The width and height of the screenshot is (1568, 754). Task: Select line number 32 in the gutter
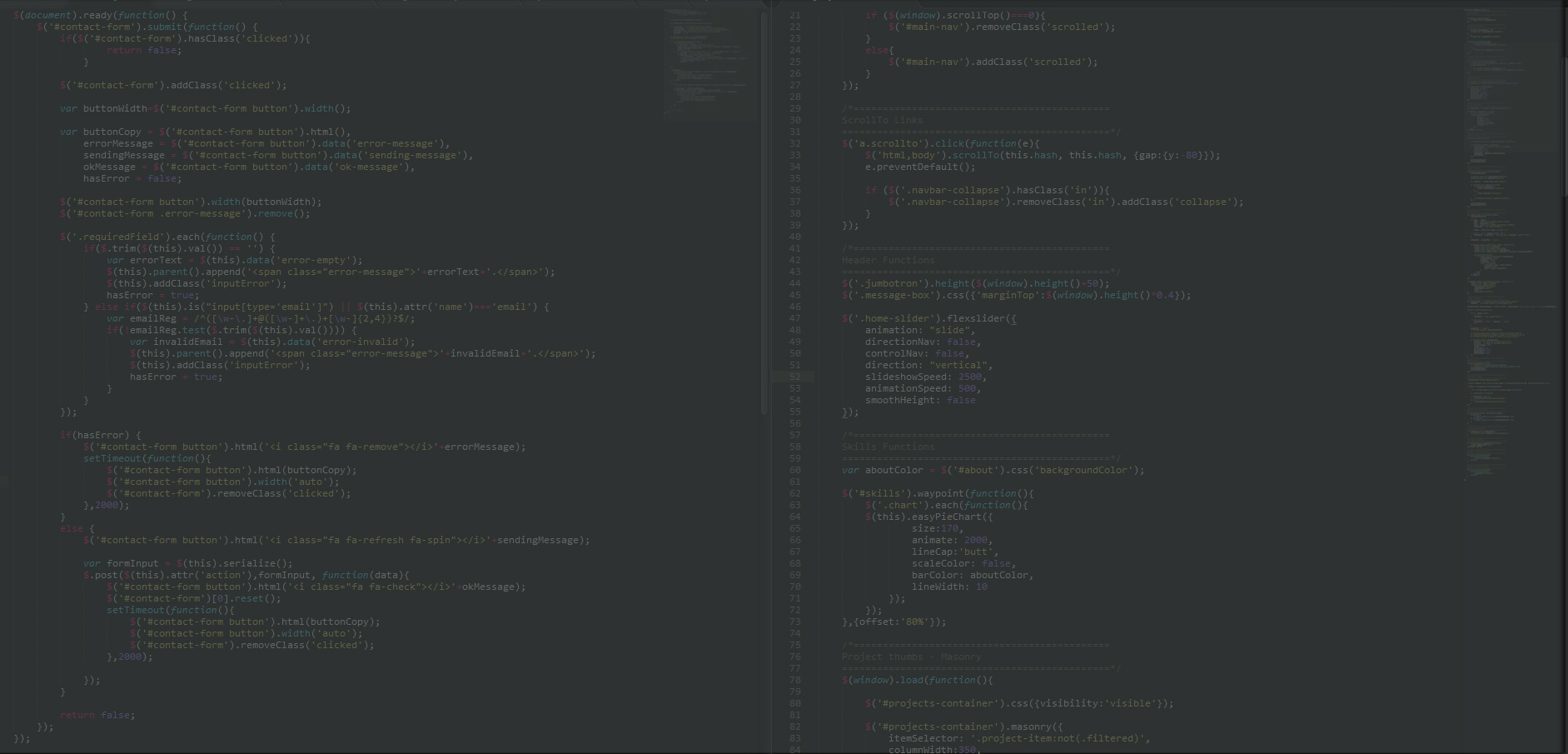pos(794,143)
